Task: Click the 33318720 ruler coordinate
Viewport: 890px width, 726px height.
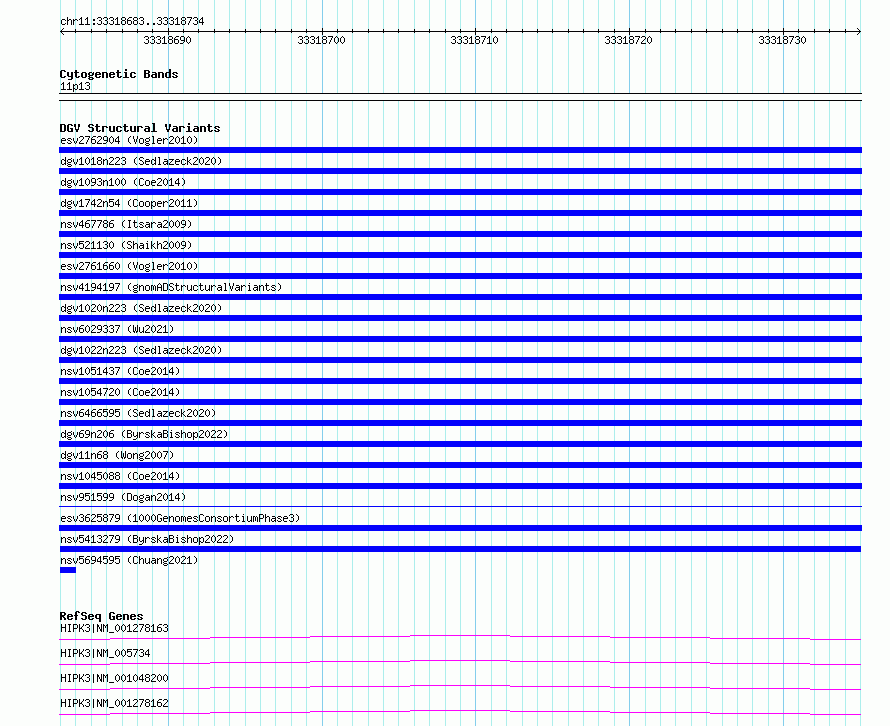Action: (628, 40)
